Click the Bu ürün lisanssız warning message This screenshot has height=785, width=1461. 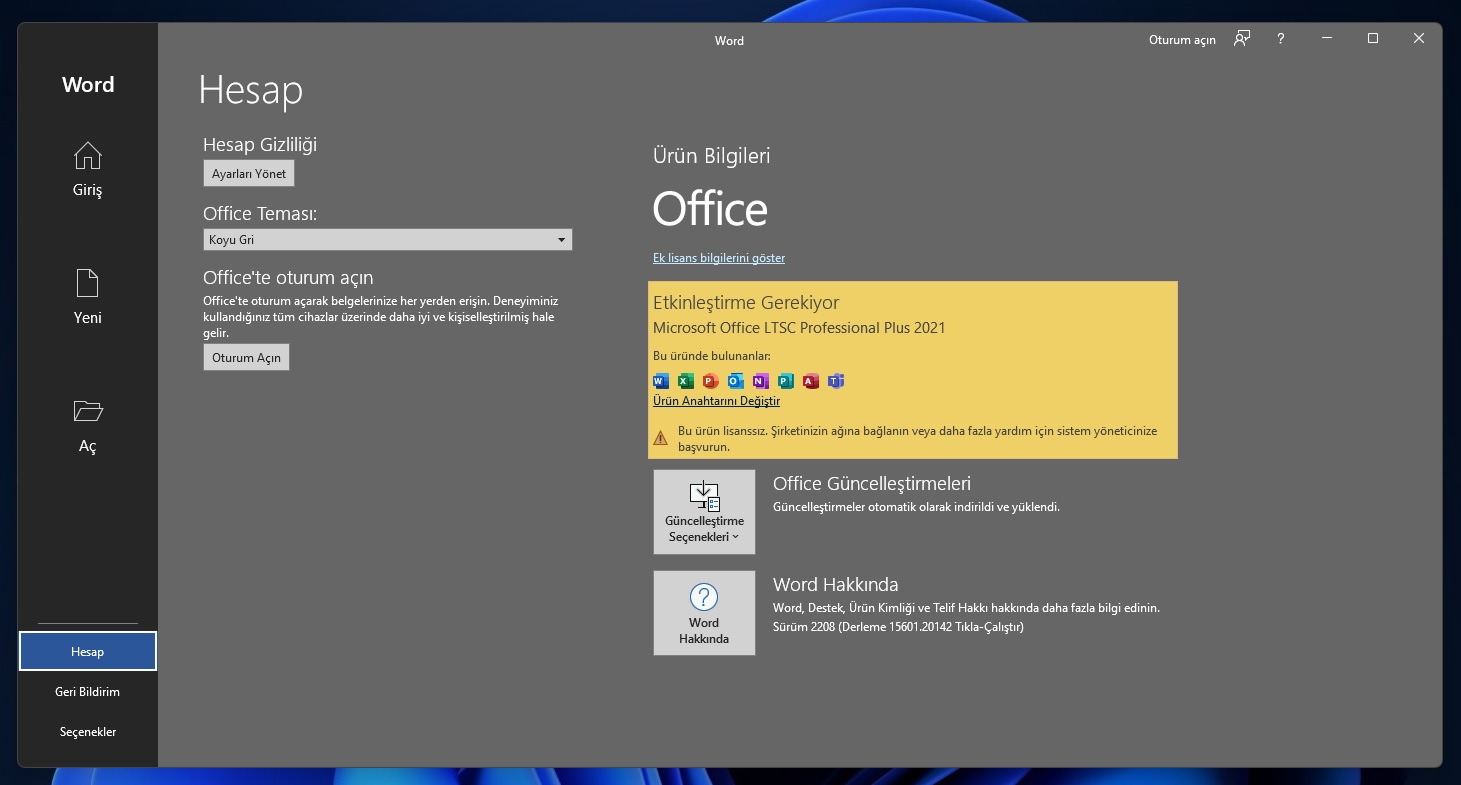[x=917, y=439]
